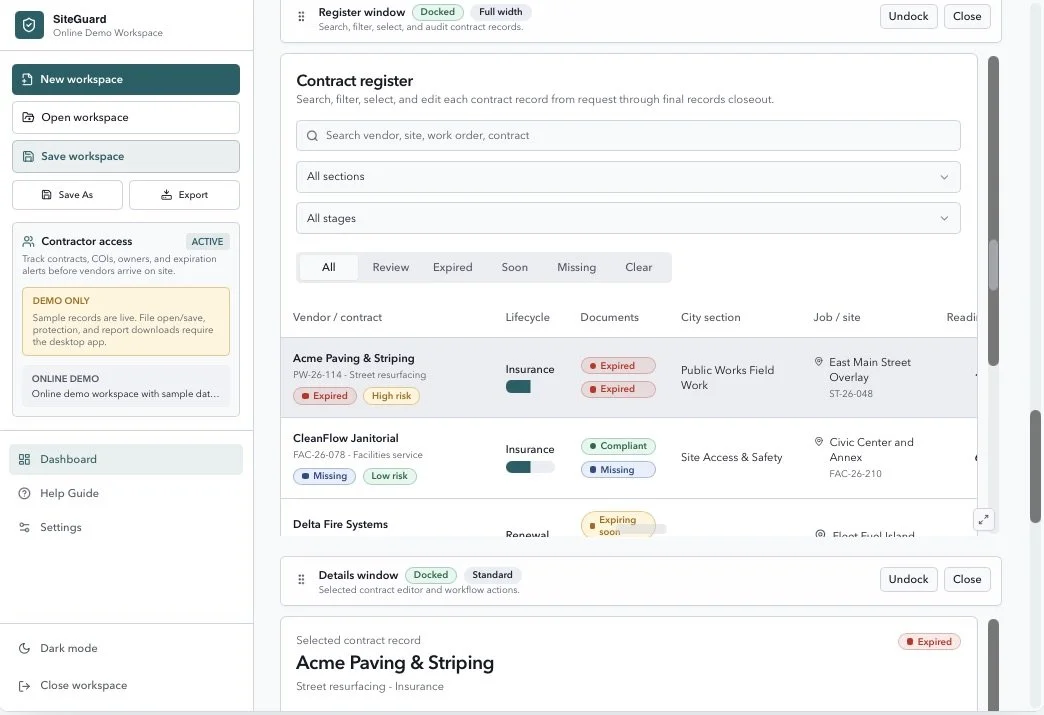1044x715 pixels.
Task: Click the Close workspace exit icon
Action: click(x=25, y=686)
